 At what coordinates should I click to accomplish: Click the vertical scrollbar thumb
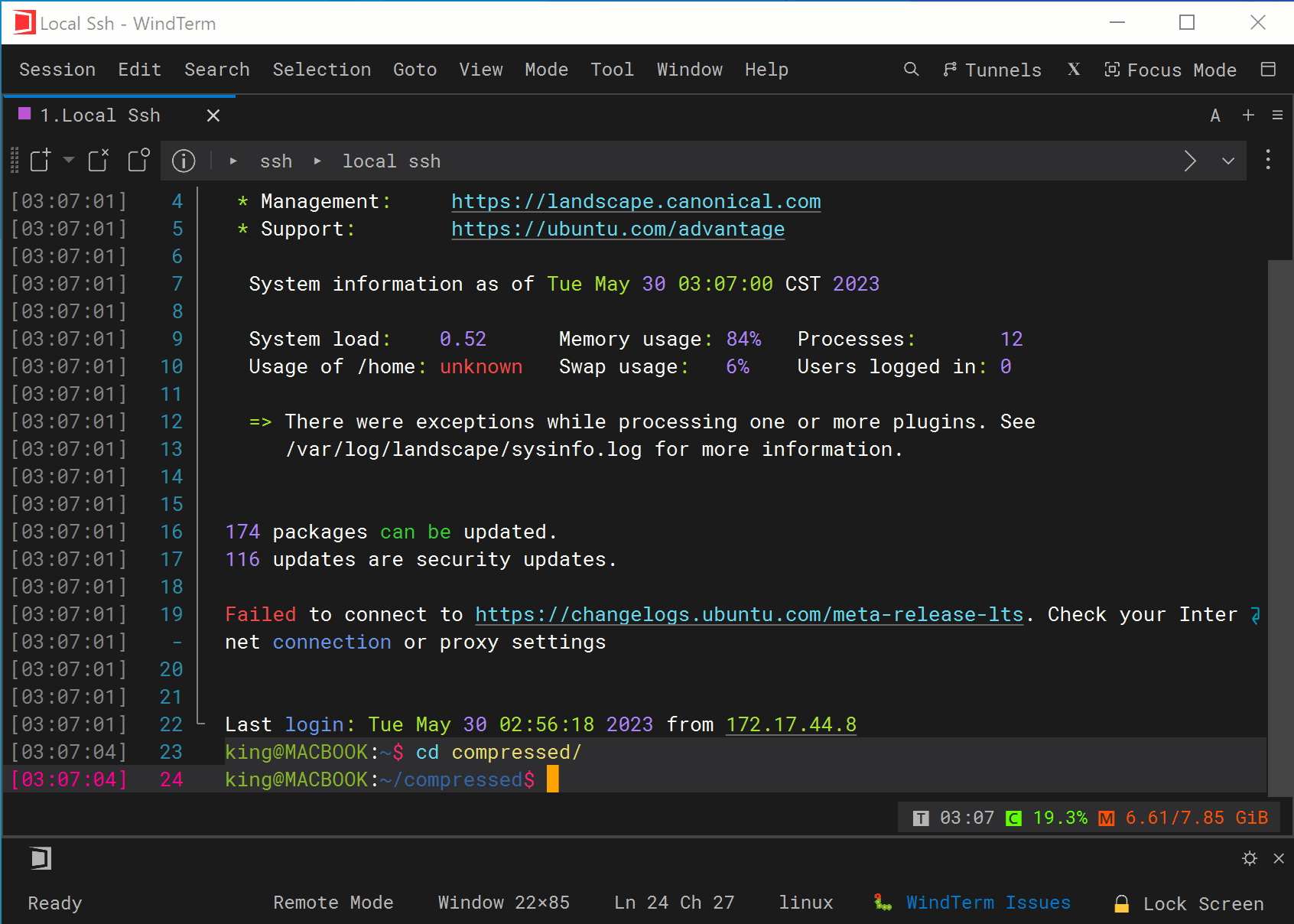click(1279, 528)
